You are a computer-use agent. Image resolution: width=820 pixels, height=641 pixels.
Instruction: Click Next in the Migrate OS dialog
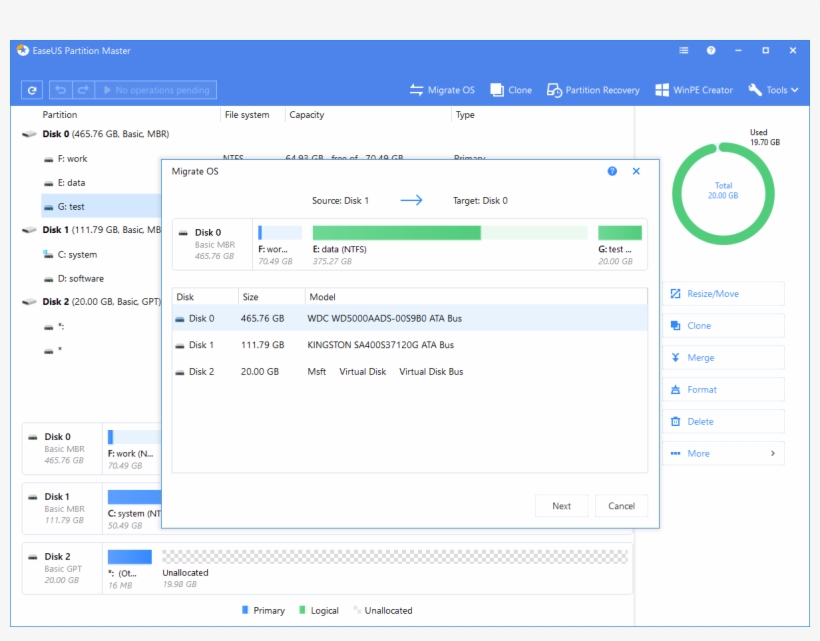561,506
